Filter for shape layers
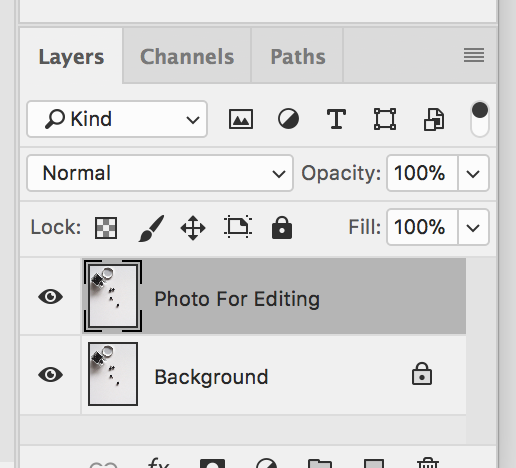This screenshot has width=516, height=468. pos(385,119)
